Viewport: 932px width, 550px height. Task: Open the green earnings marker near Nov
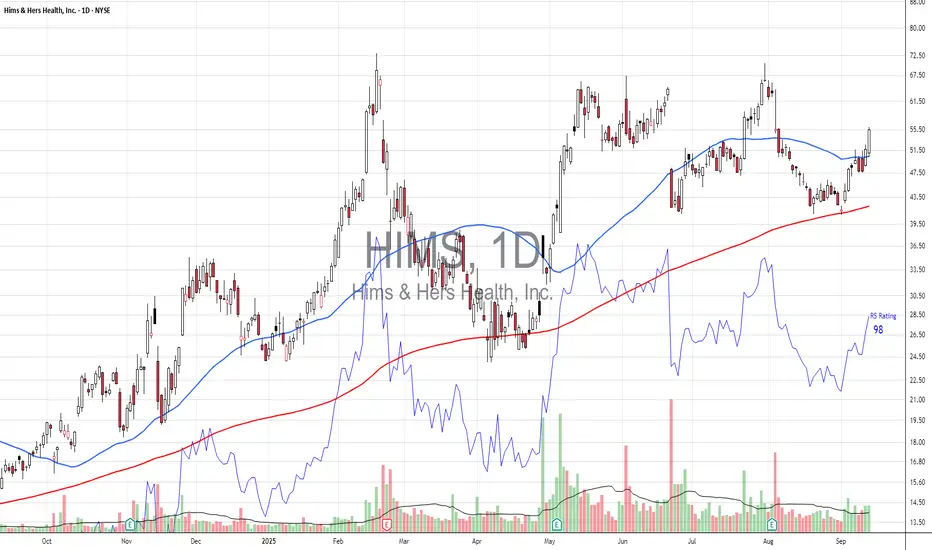pyautogui.click(x=130, y=524)
